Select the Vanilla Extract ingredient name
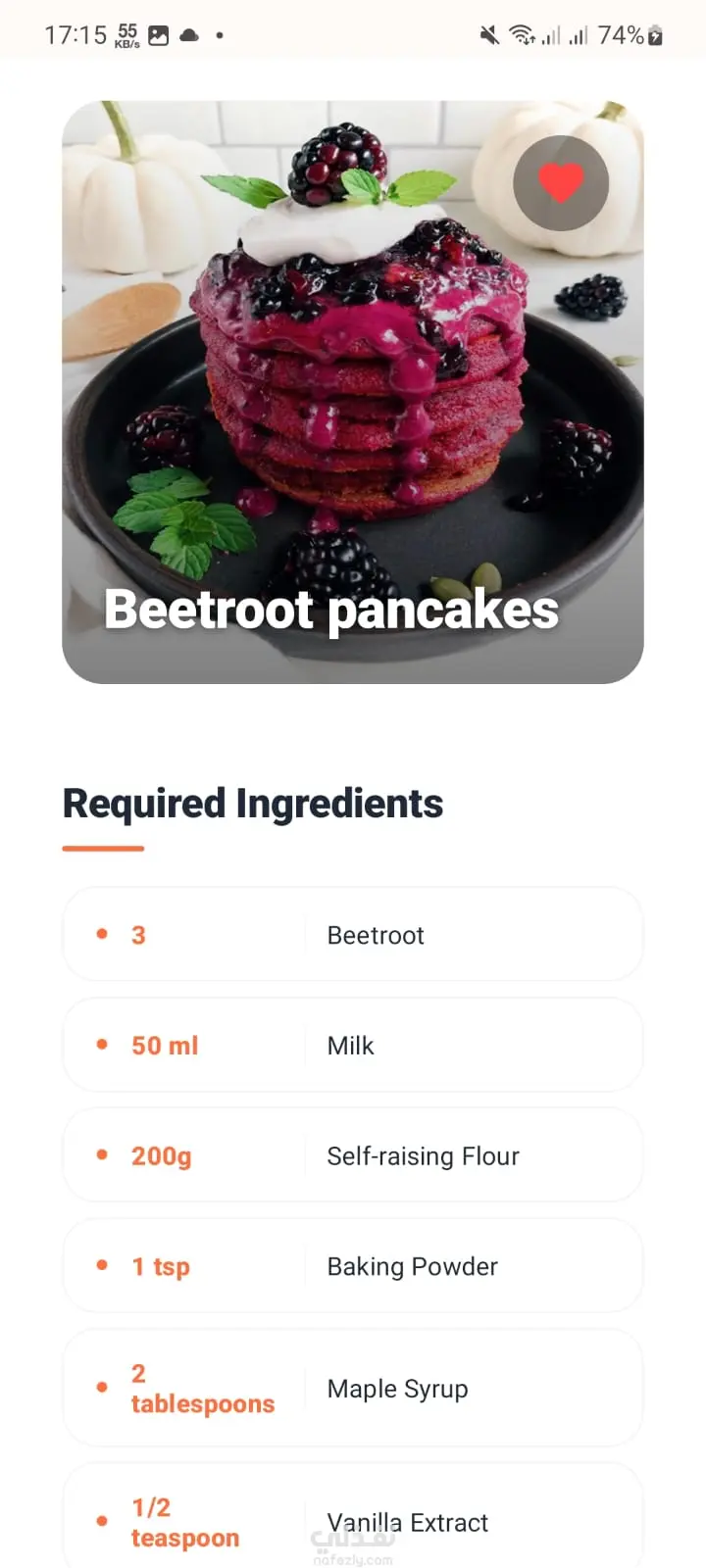The image size is (706, 1568). pos(408,1522)
